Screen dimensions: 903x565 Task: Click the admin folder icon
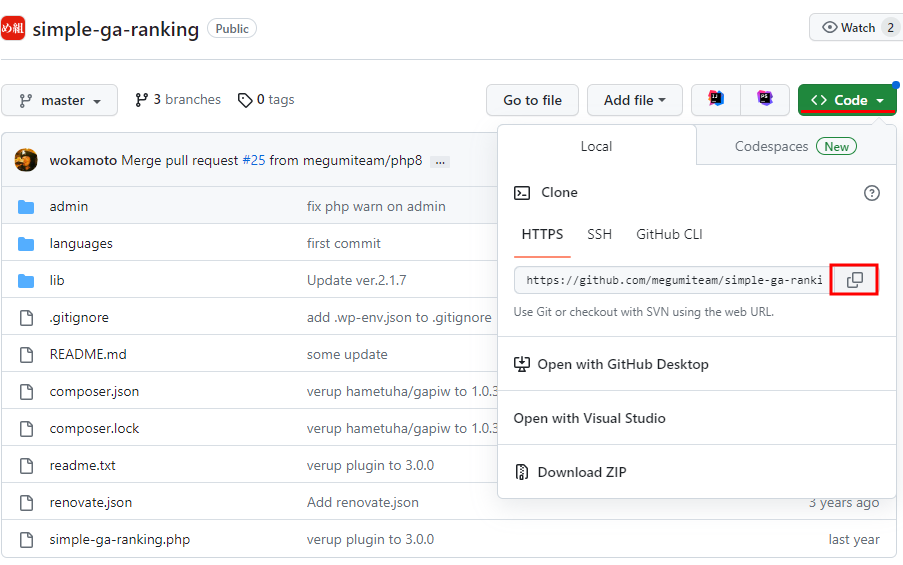(x=26, y=207)
